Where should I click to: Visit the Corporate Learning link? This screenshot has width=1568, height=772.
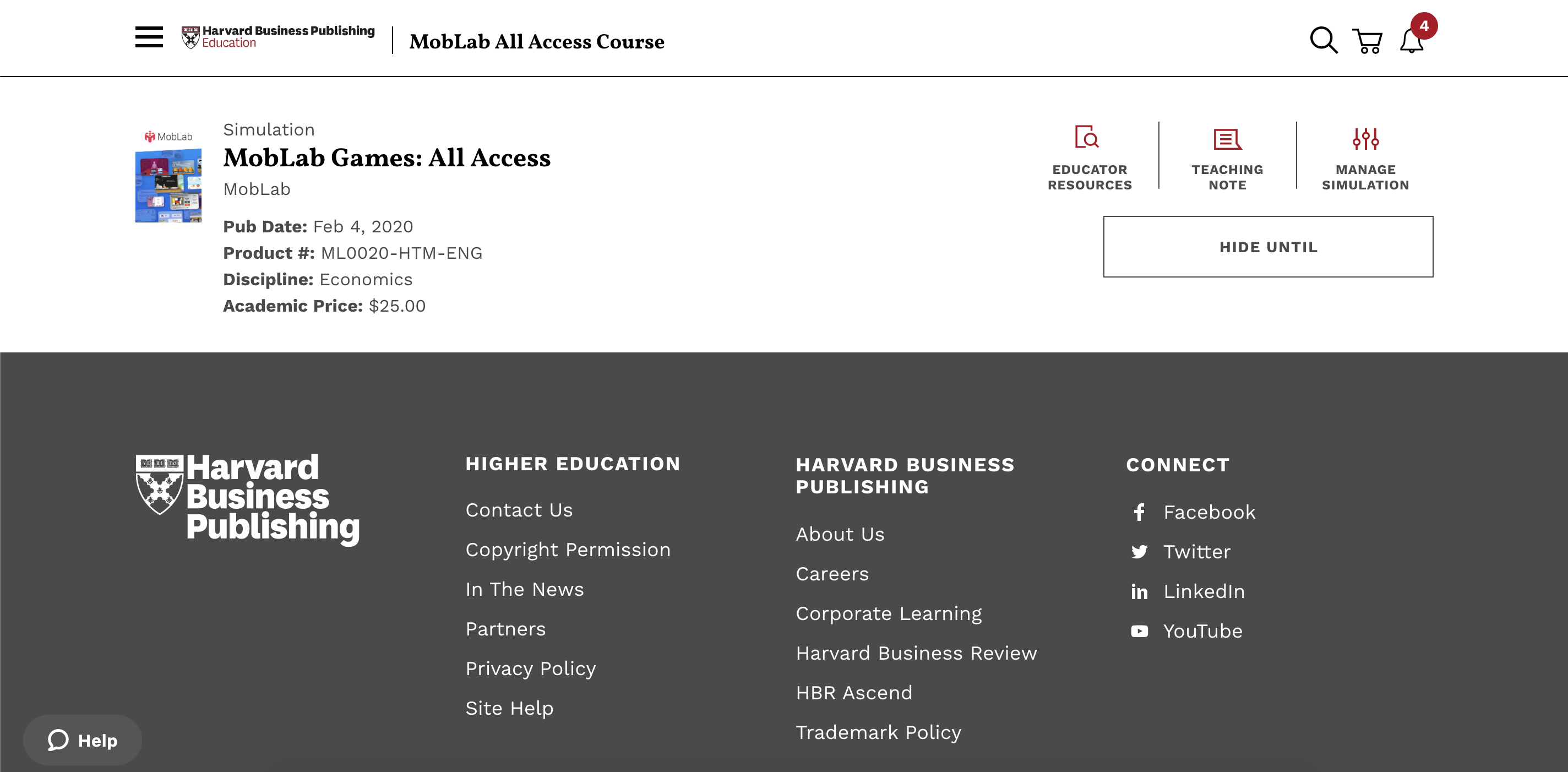coord(889,614)
